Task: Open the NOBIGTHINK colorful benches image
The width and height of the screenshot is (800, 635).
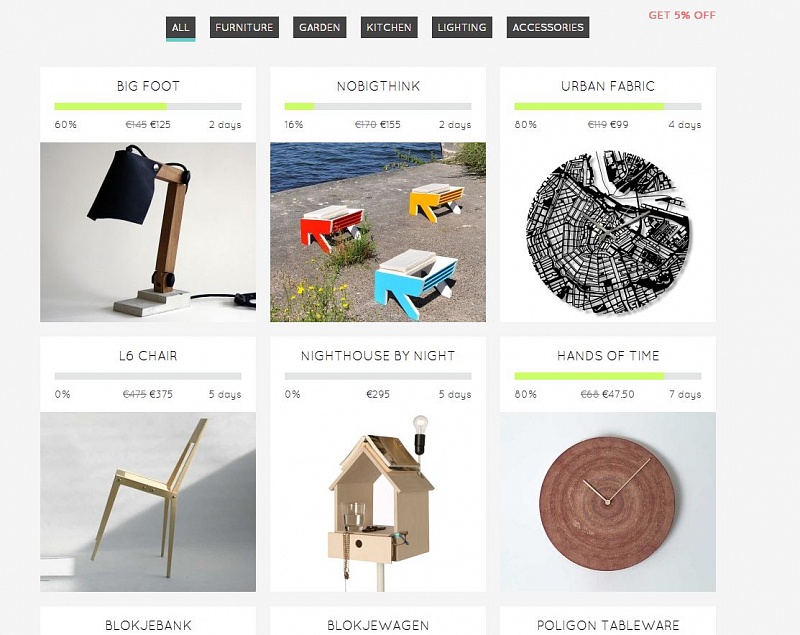Action: pyautogui.click(x=378, y=232)
